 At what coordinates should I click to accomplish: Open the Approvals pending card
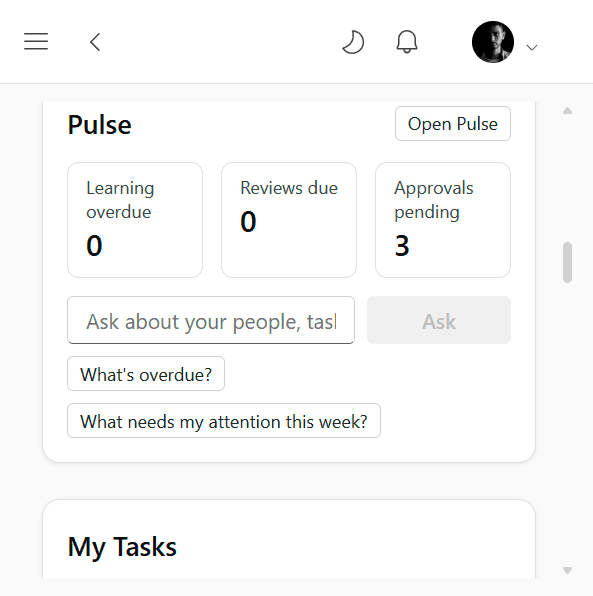pos(443,220)
